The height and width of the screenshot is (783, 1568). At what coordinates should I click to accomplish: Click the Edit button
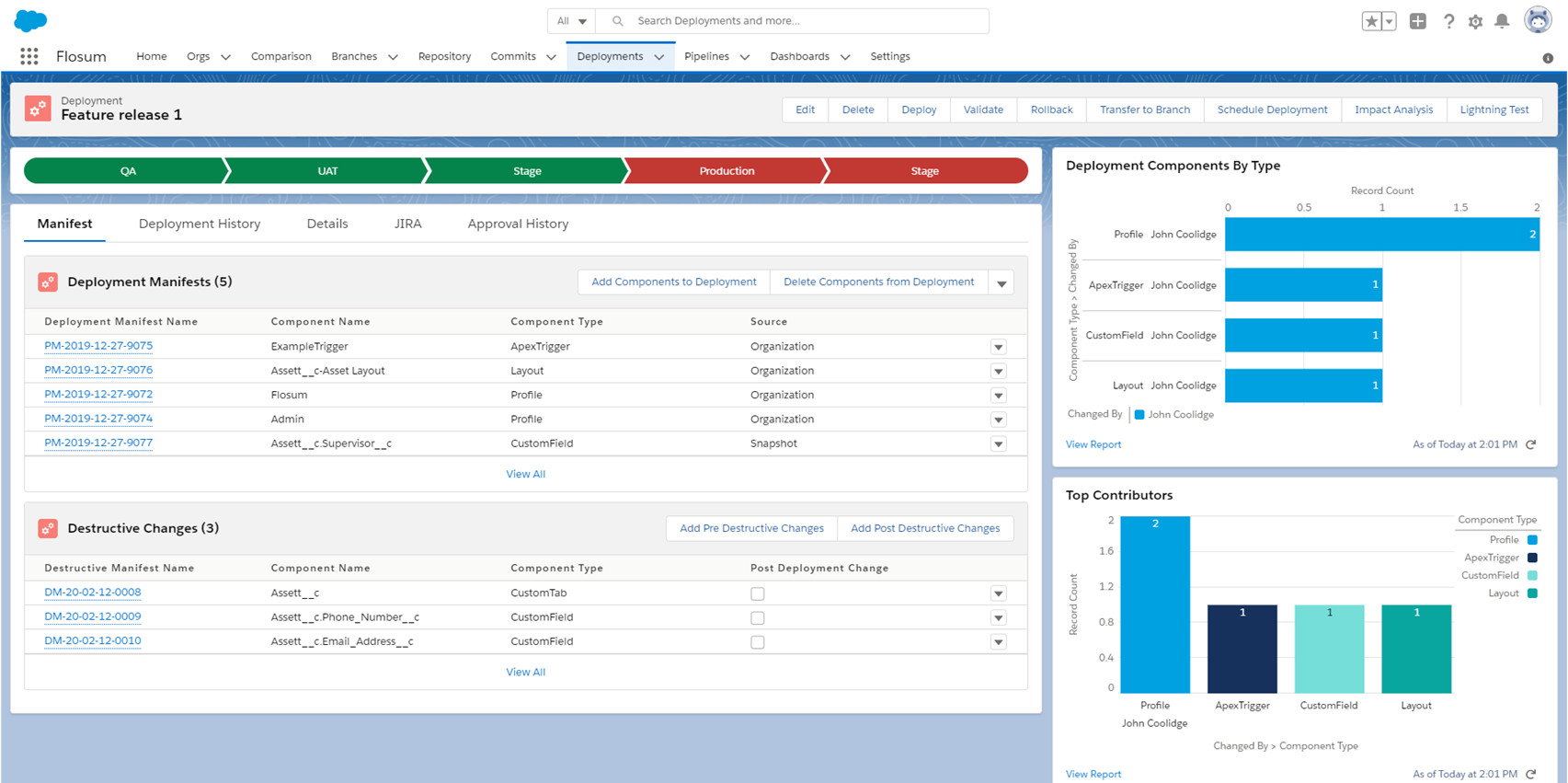tap(806, 109)
